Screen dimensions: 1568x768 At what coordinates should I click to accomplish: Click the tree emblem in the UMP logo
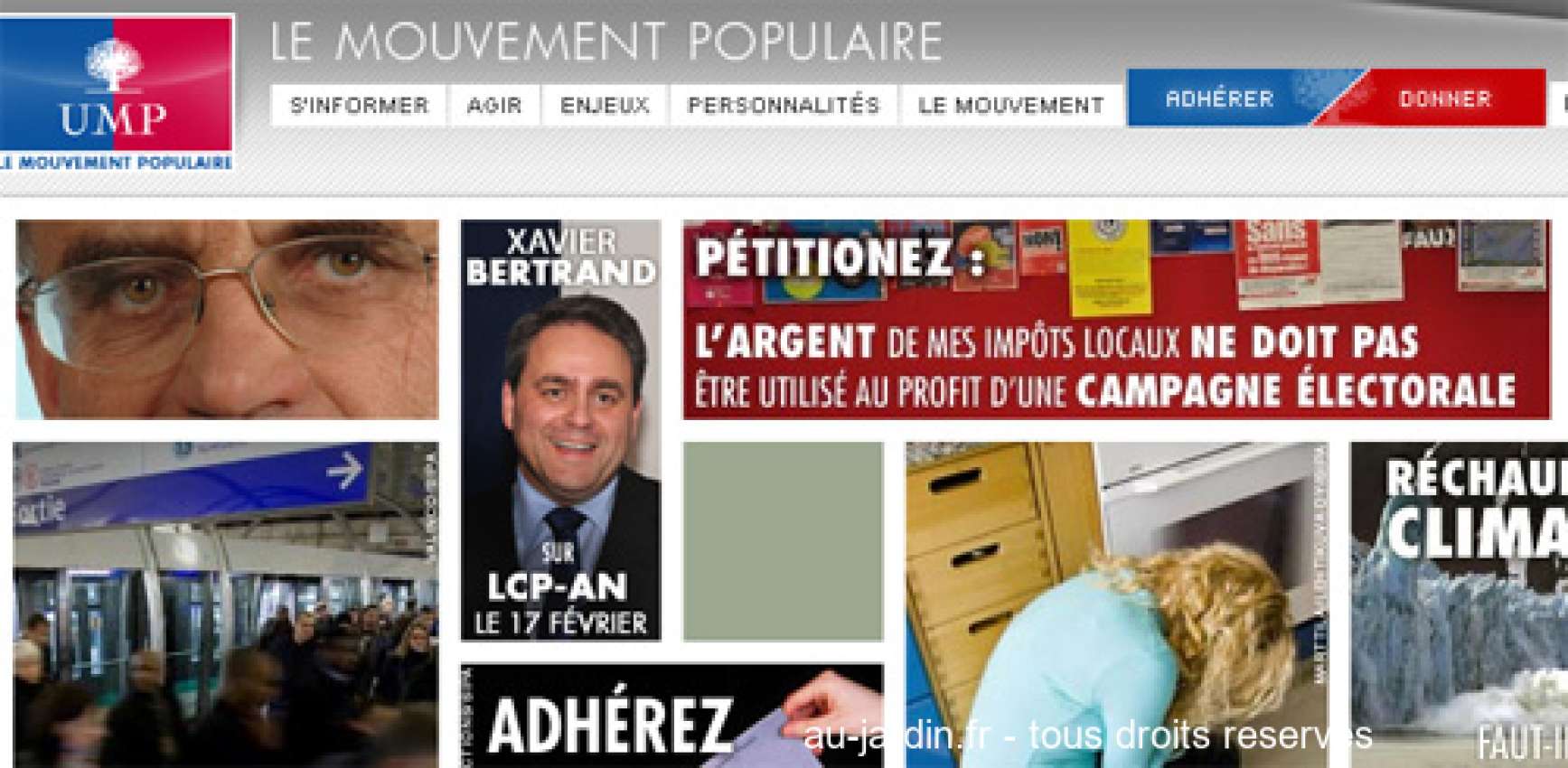coord(114,62)
